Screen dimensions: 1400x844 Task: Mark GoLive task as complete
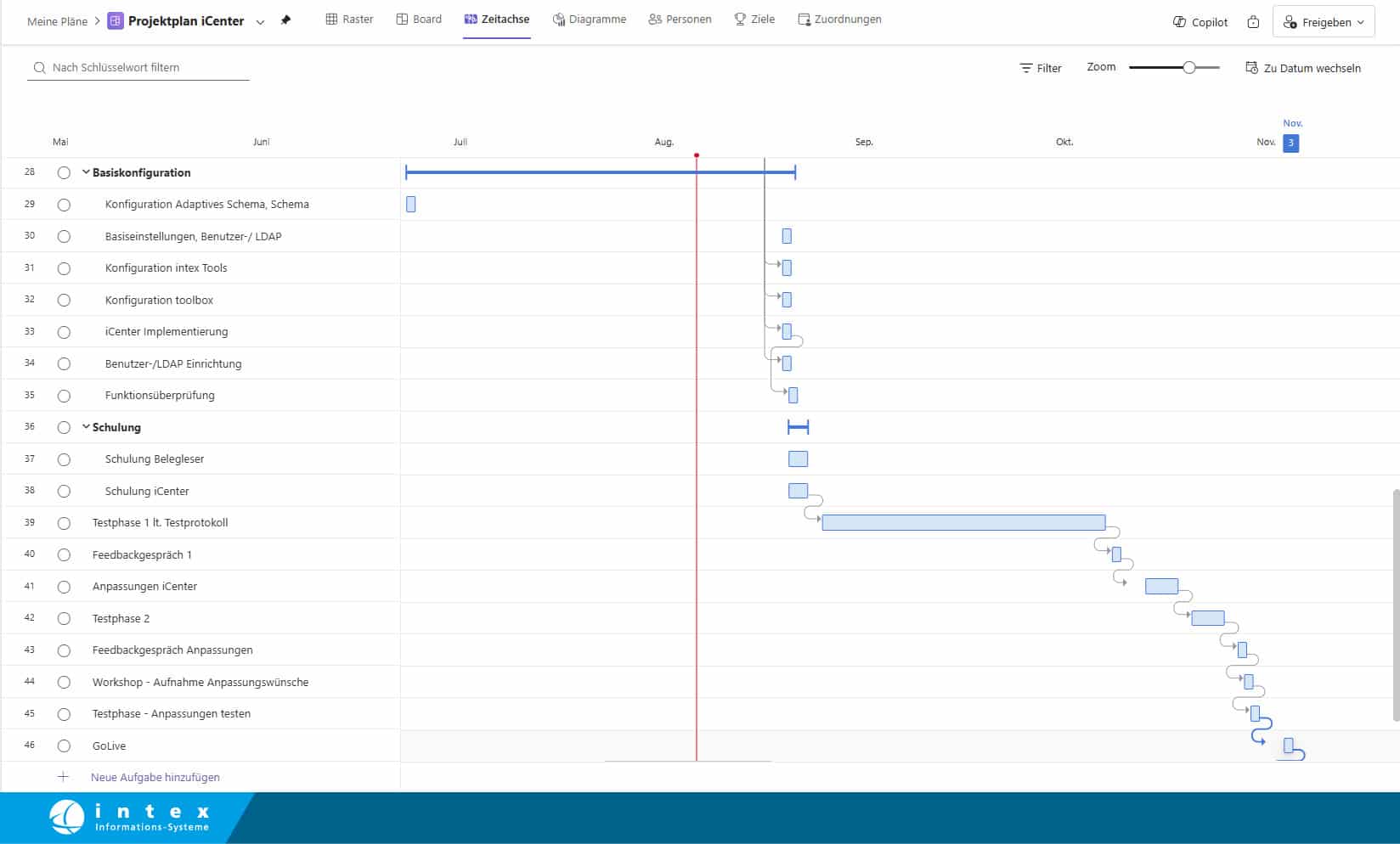point(64,746)
